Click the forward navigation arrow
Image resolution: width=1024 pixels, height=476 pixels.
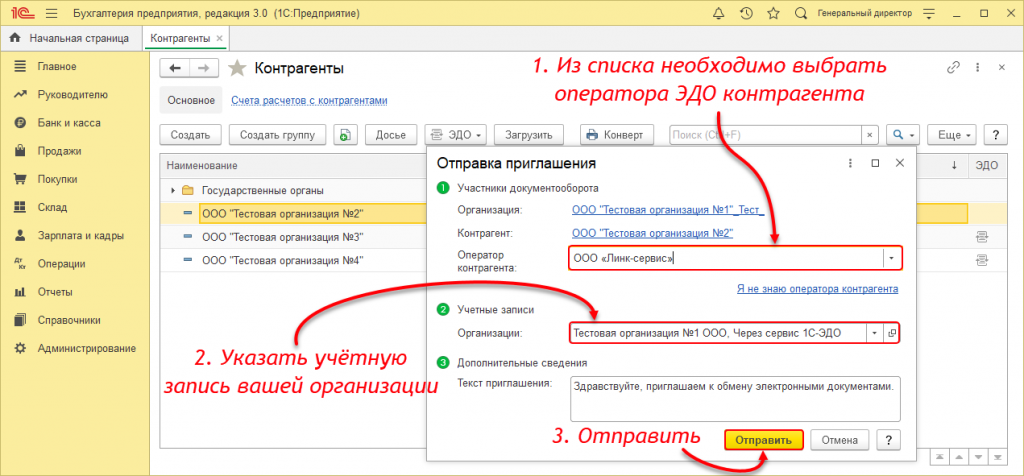point(204,69)
